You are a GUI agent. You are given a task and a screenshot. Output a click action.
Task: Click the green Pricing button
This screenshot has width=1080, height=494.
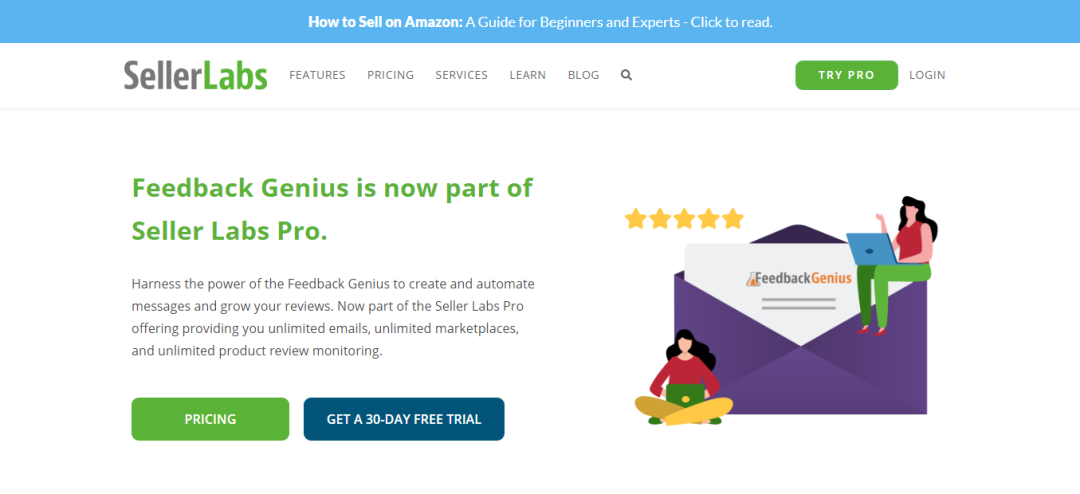[x=210, y=419]
